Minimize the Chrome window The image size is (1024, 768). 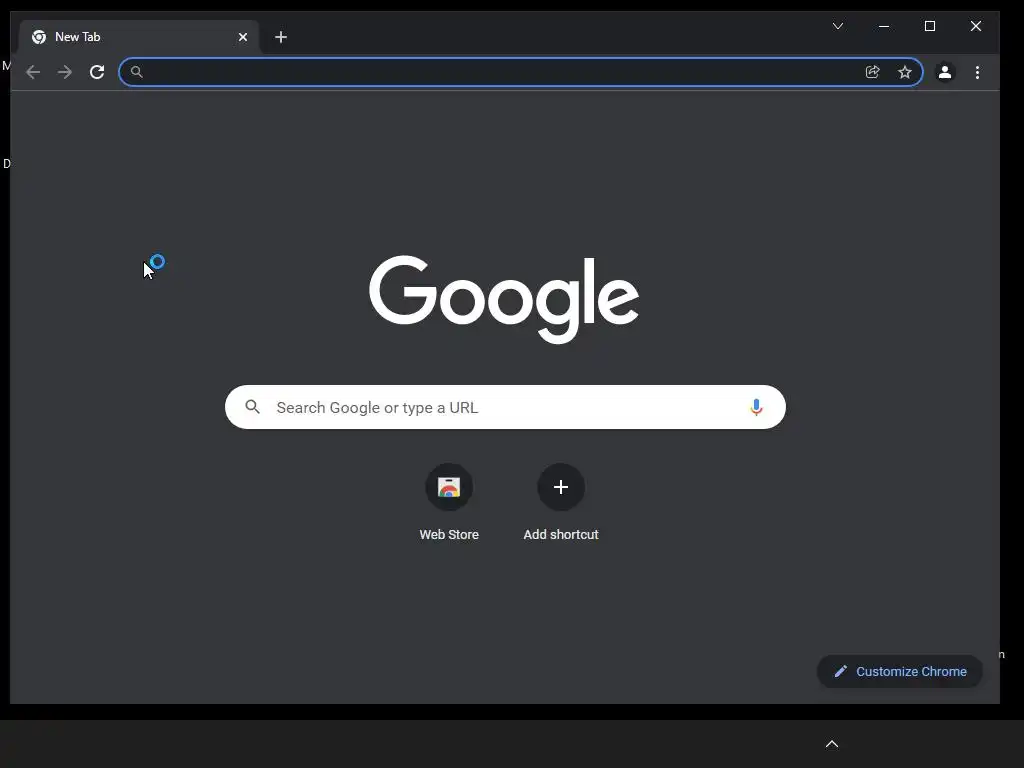pos(884,26)
